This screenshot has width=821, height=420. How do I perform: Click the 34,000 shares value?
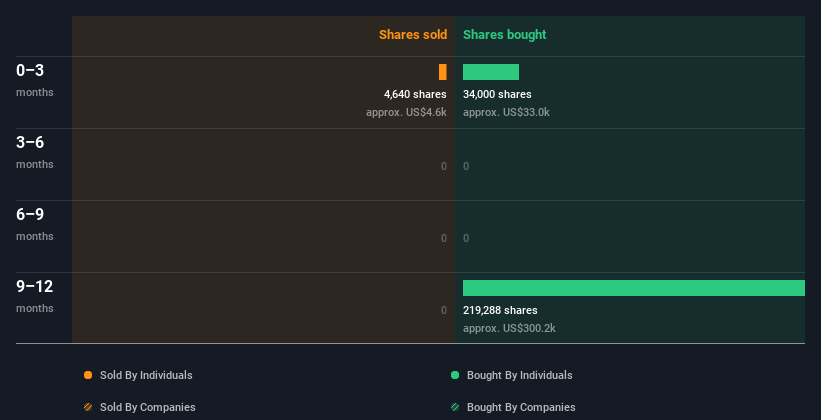pos(497,94)
